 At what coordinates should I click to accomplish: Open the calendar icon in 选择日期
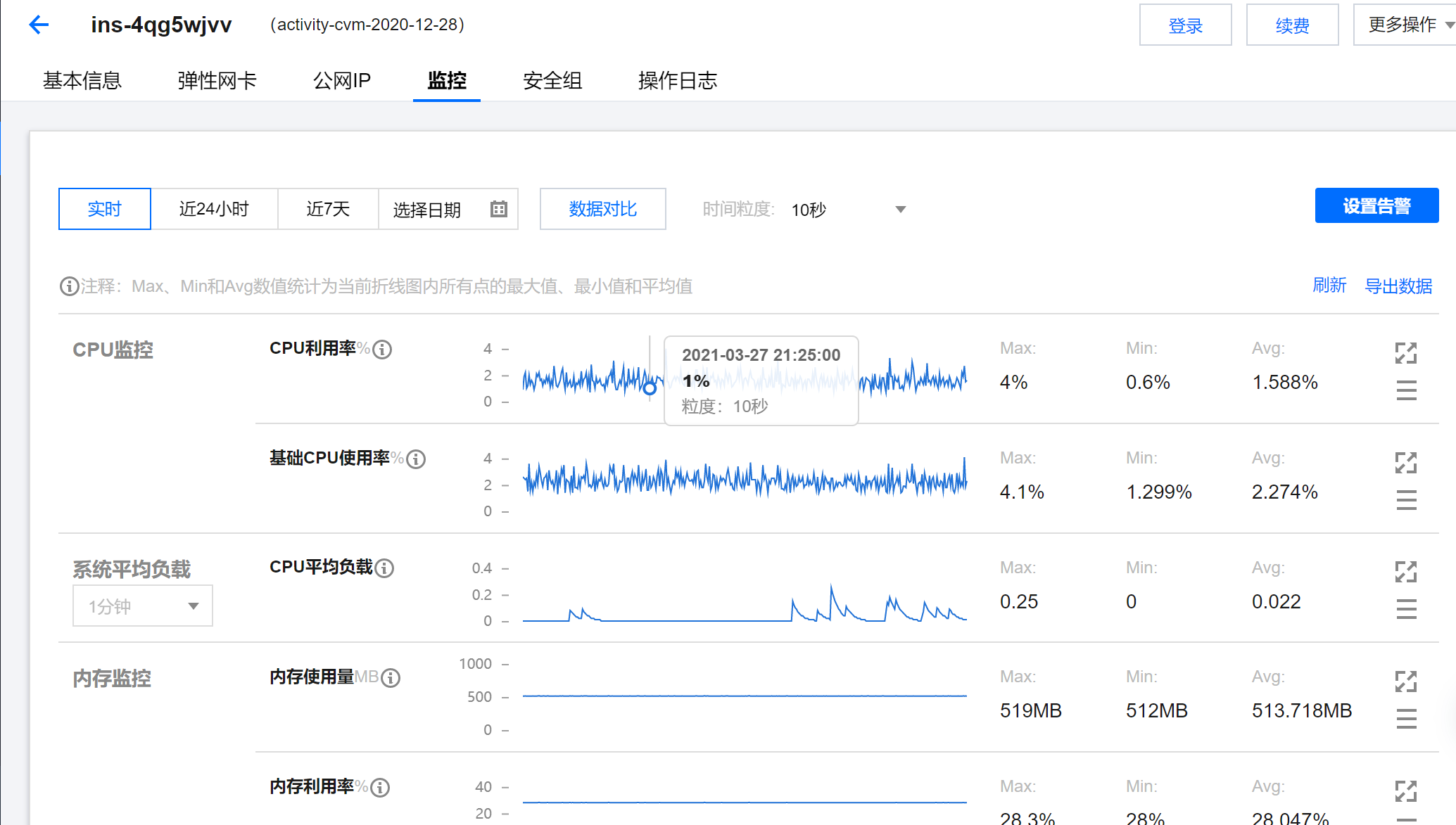498,209
